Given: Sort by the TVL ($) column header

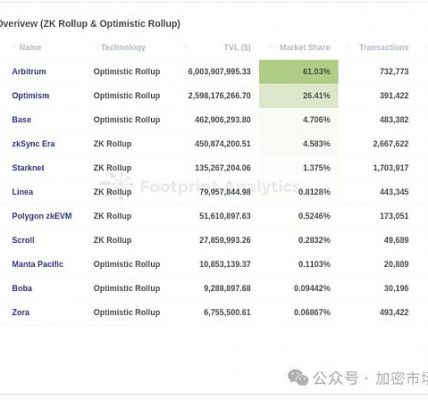Looking at the screenshot, I should 237,47.
